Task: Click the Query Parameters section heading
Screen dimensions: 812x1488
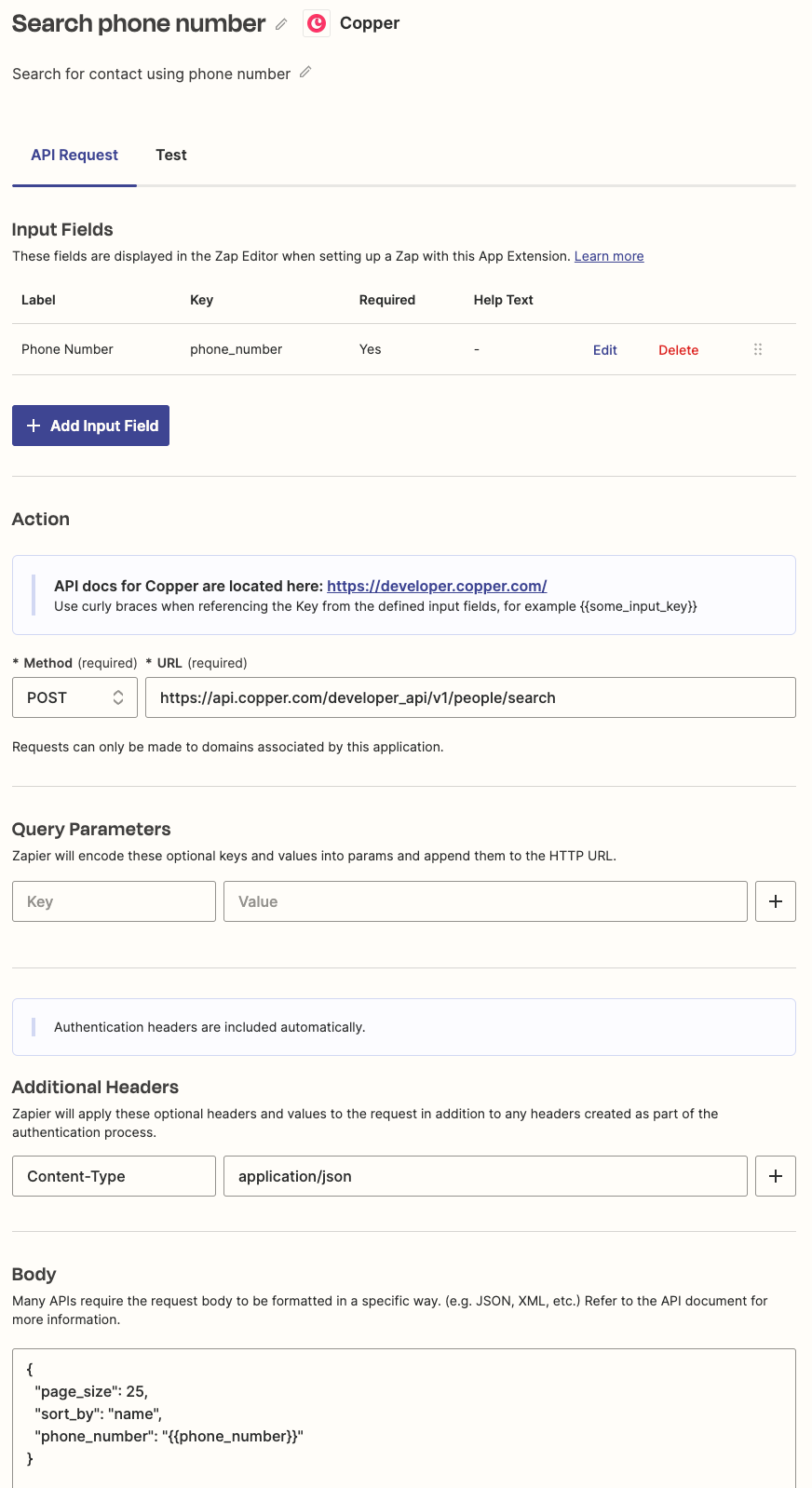Action: (91, 829)
